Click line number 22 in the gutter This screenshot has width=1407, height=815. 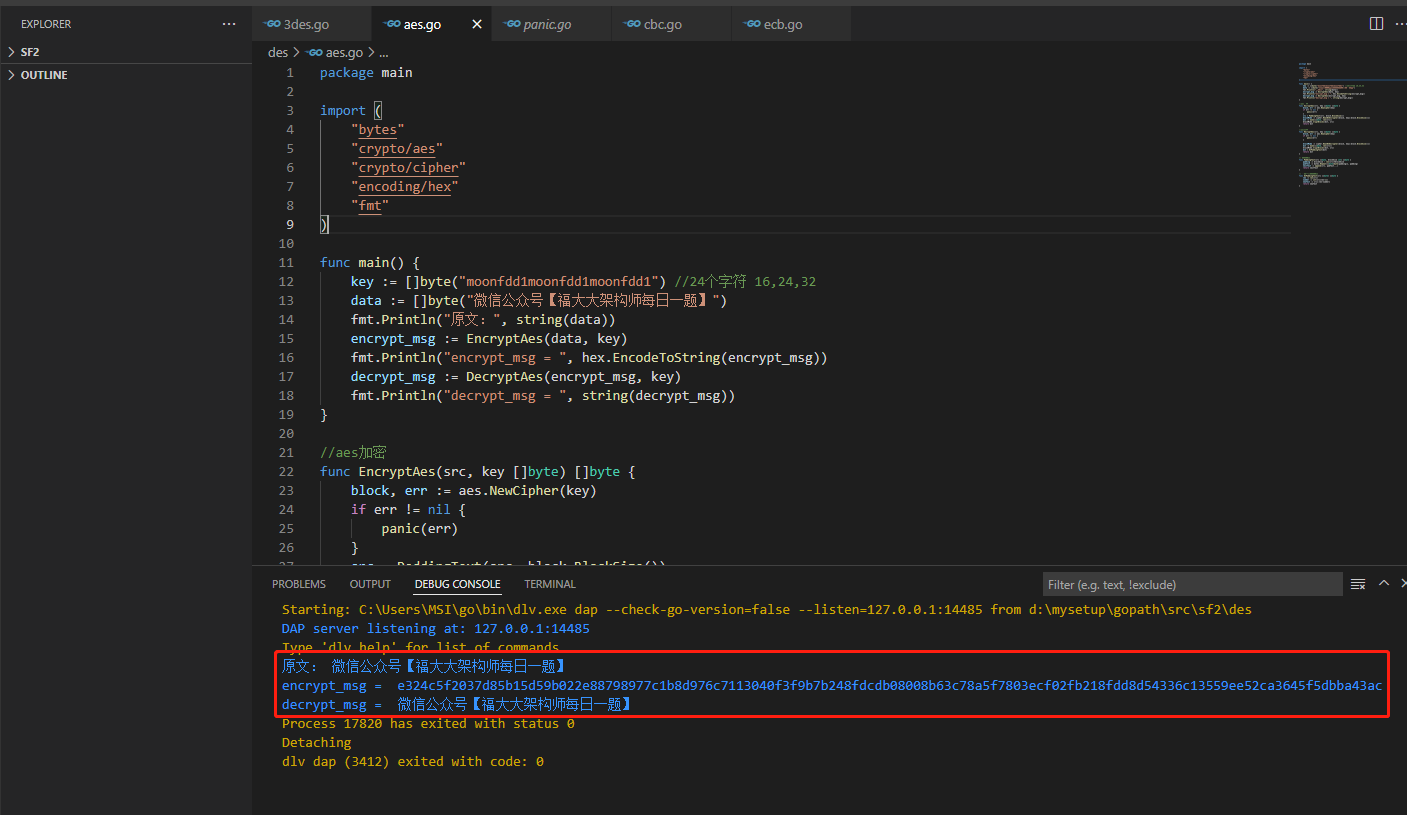click(x=287, y=471)
